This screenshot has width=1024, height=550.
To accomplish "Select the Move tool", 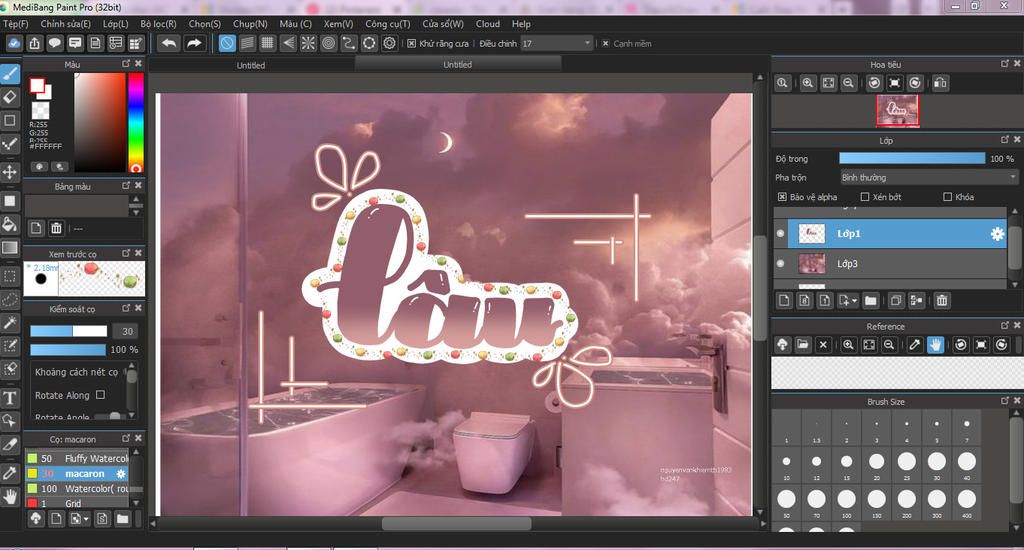I will (x=10, y=172).
